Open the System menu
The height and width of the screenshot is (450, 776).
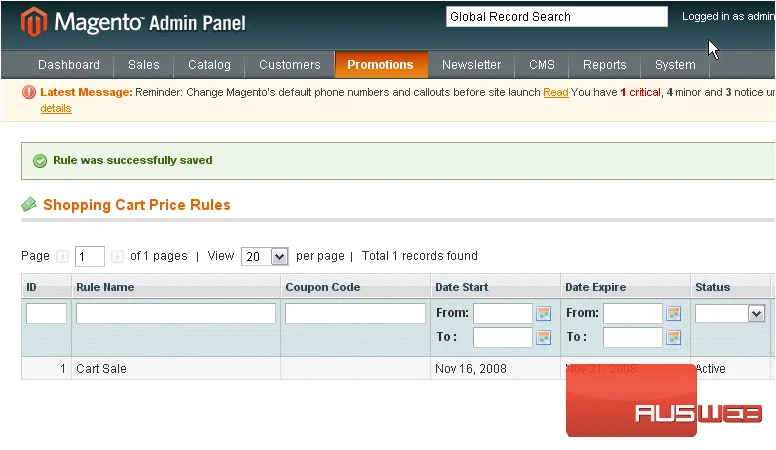[x=675, y=65]
